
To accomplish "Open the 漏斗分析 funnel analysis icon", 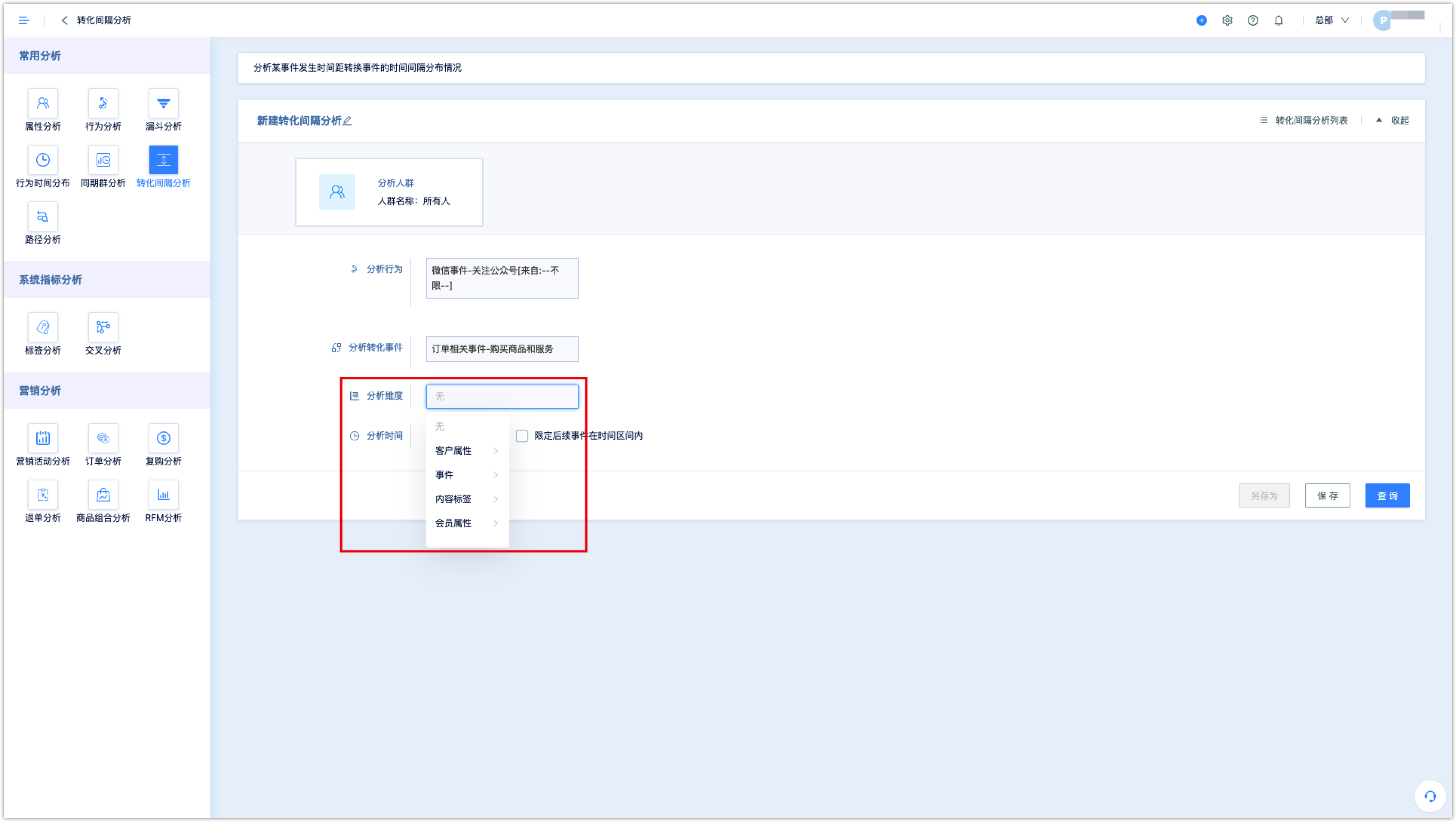I will pos(163,103).
